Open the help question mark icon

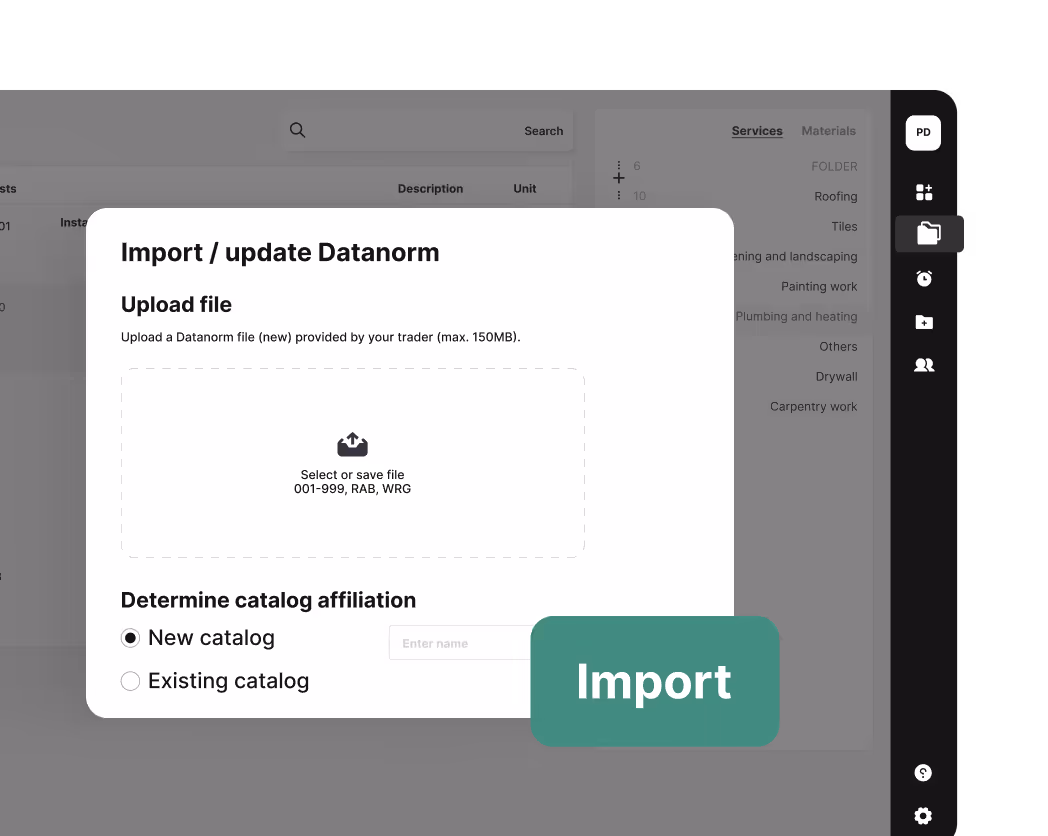click(x=923, y=773)
